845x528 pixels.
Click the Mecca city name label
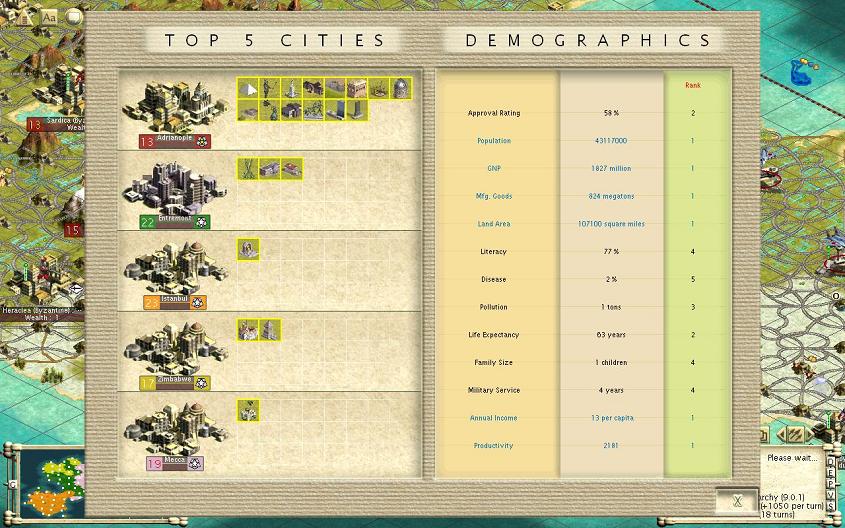(x=175, y=460)
